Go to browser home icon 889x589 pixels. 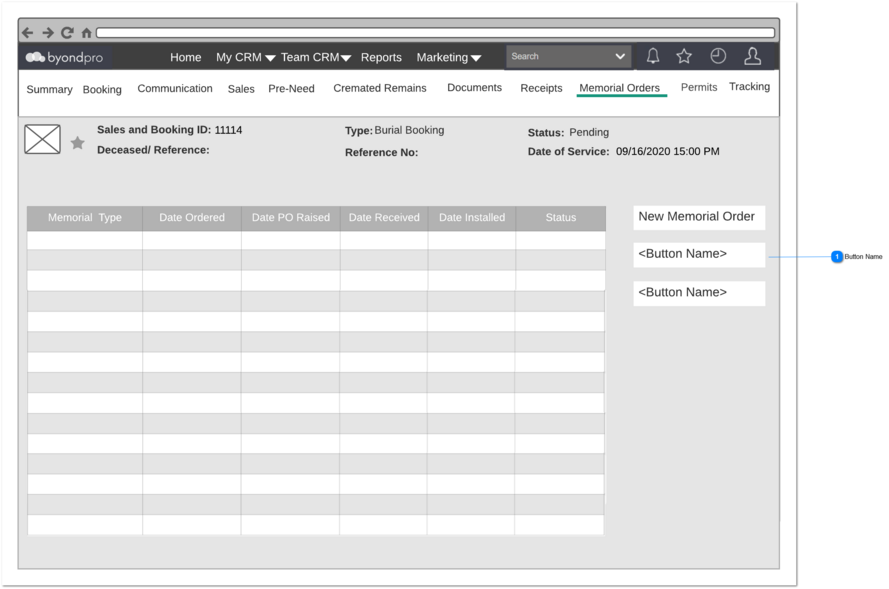[x=86, y=33]
